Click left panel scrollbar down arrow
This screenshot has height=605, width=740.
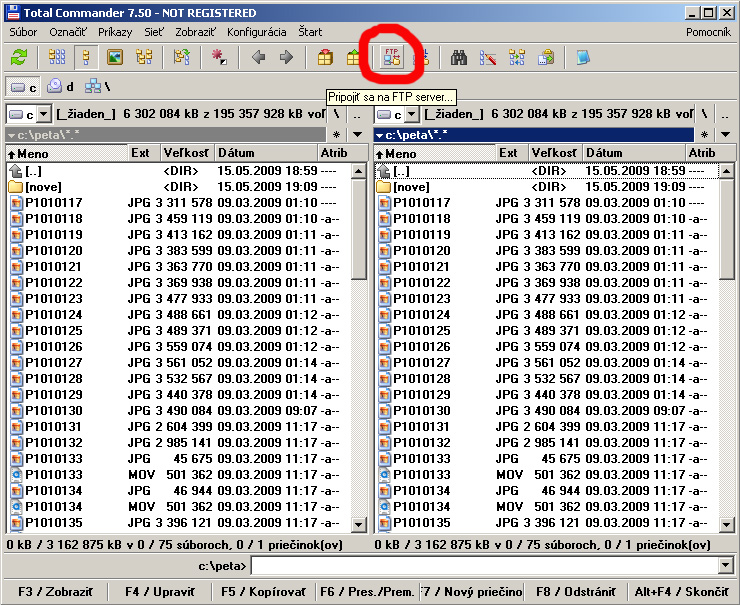pyautogui.click(x=359, y=524)
